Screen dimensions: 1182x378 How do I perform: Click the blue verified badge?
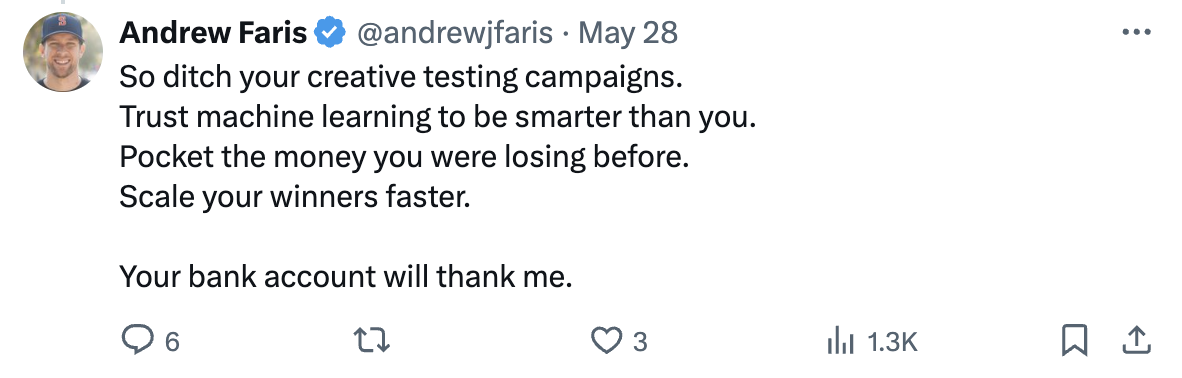[x=329, y=34]
